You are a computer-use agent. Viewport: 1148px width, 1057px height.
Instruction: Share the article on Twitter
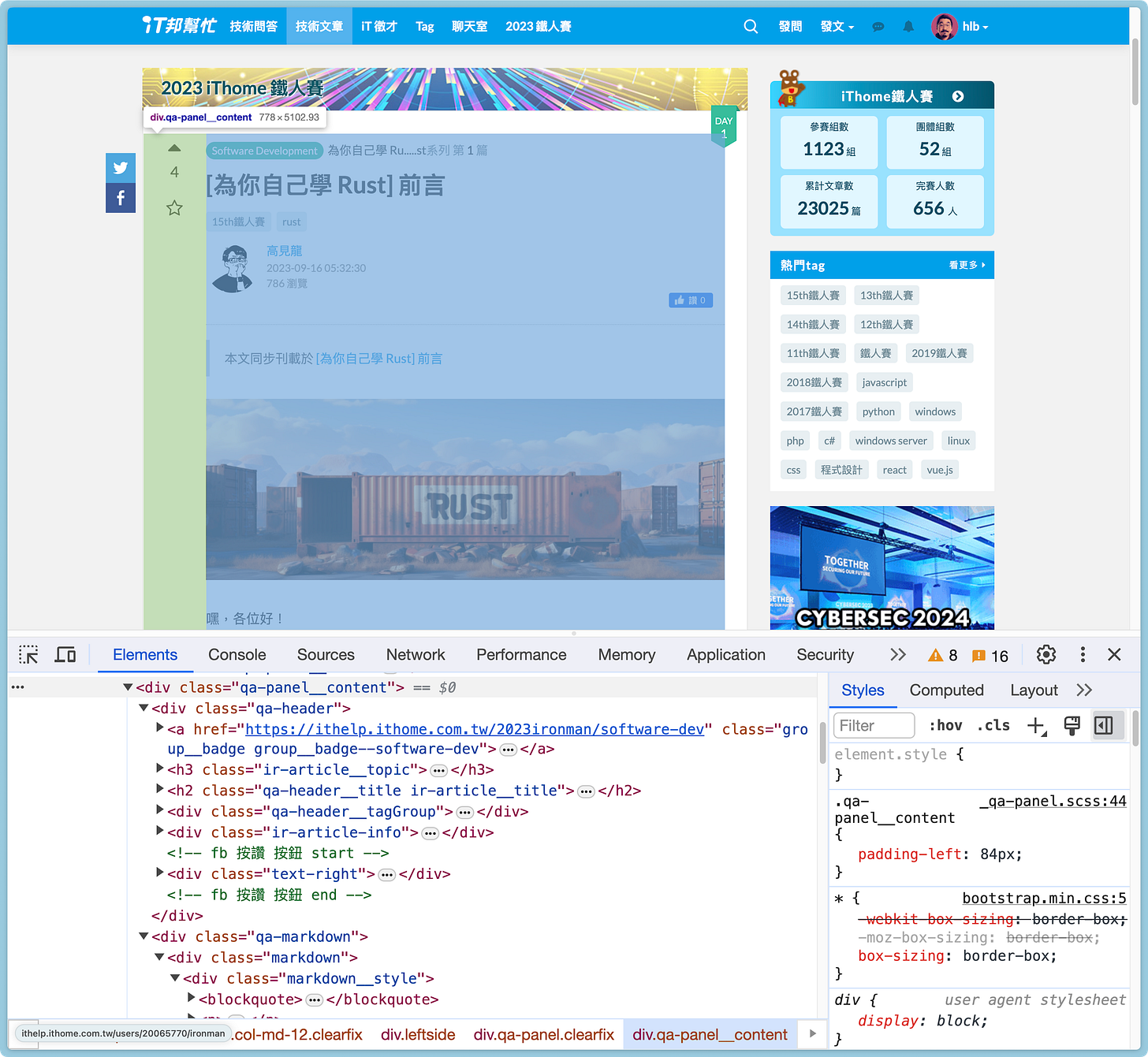click(121, 167)
